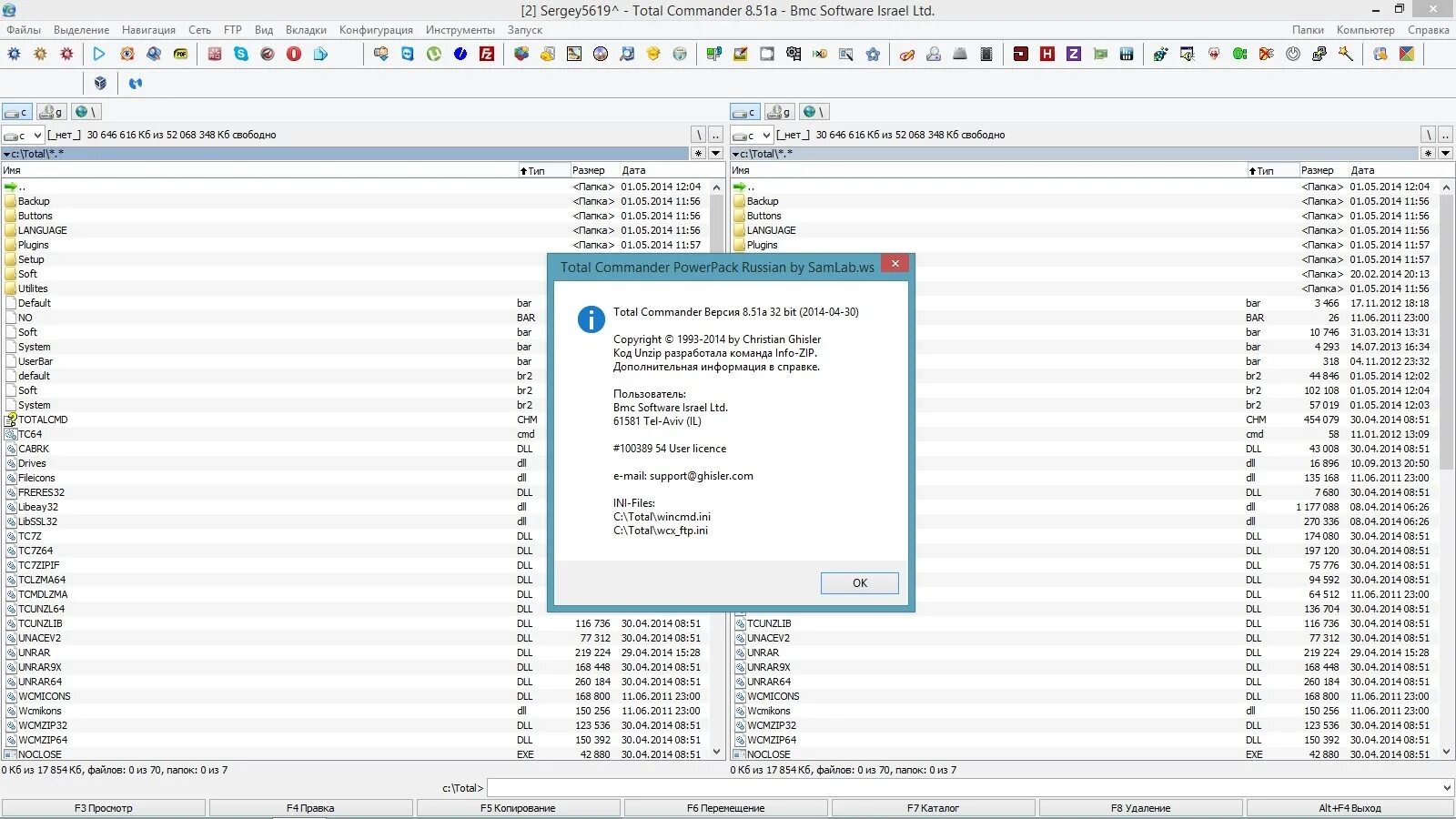Image resolution: width=1456 pixels, height=819 pixels.
Task: Open the Навигация menu
Action: click(148, 30)
